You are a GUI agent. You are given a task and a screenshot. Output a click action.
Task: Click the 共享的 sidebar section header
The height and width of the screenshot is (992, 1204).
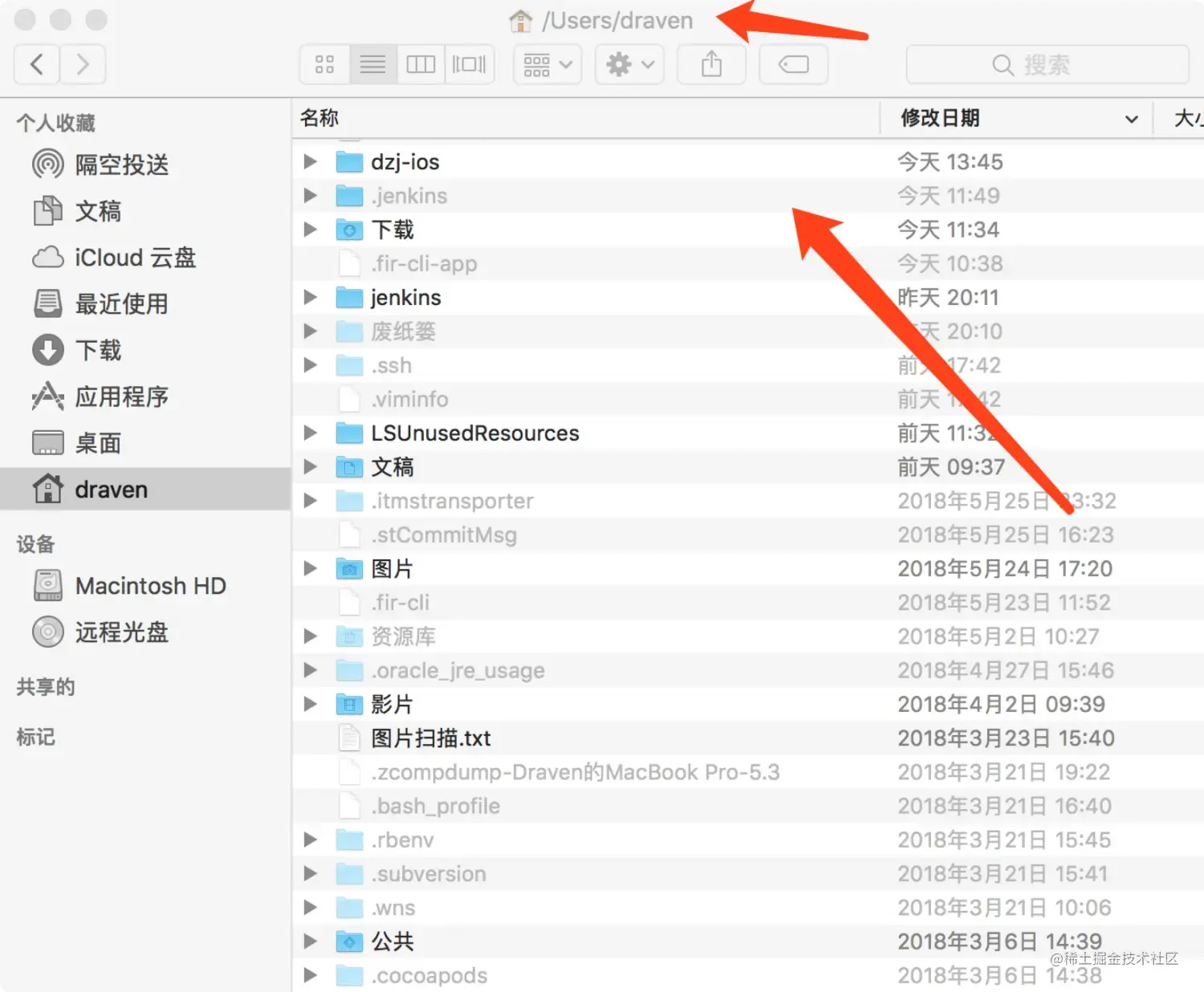coord(46,687)
